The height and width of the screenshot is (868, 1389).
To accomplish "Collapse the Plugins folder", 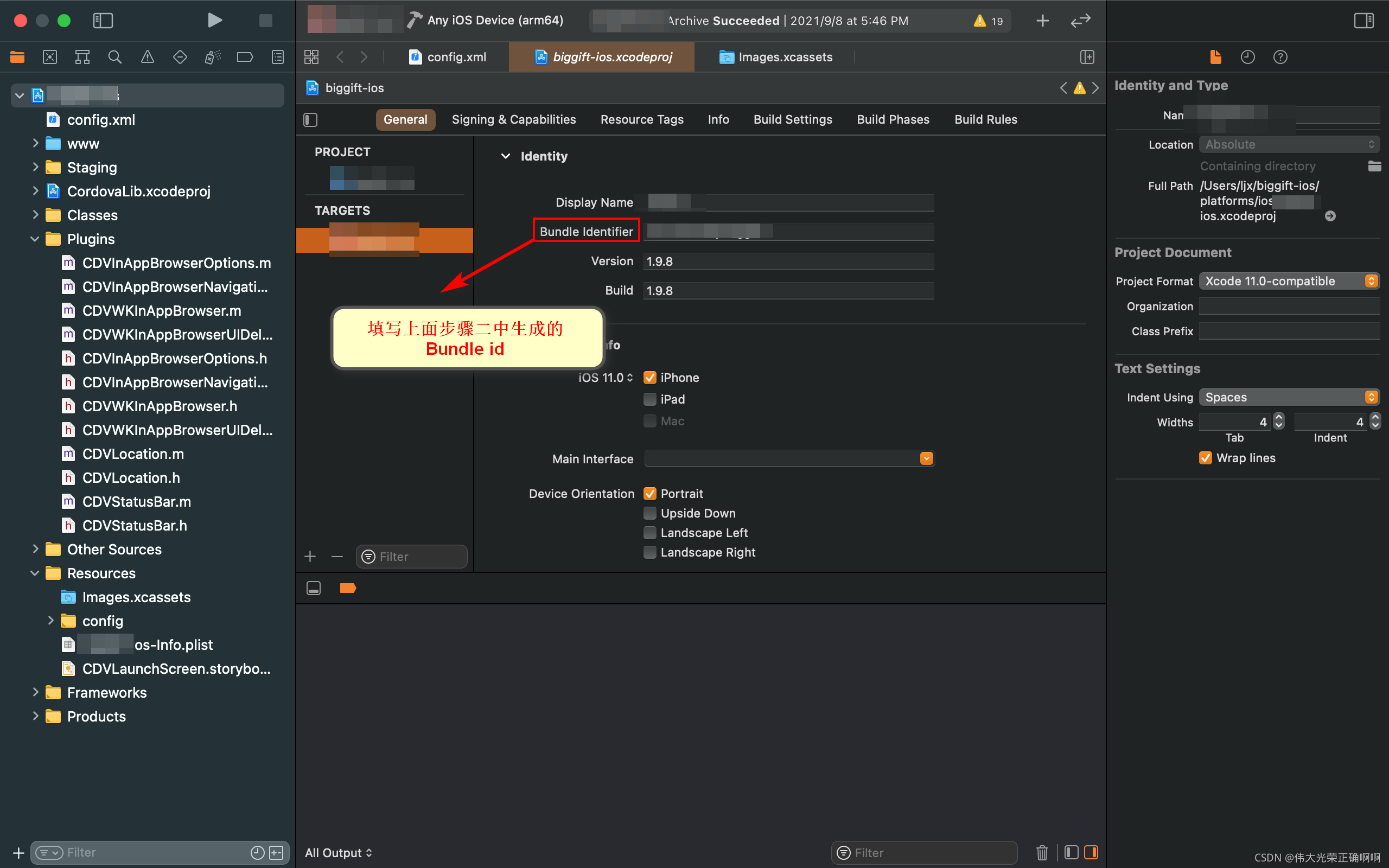I will pos(35,239).
